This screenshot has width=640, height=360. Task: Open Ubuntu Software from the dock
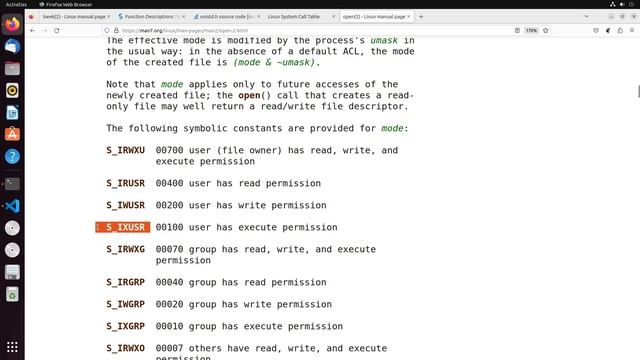[12, 134]
